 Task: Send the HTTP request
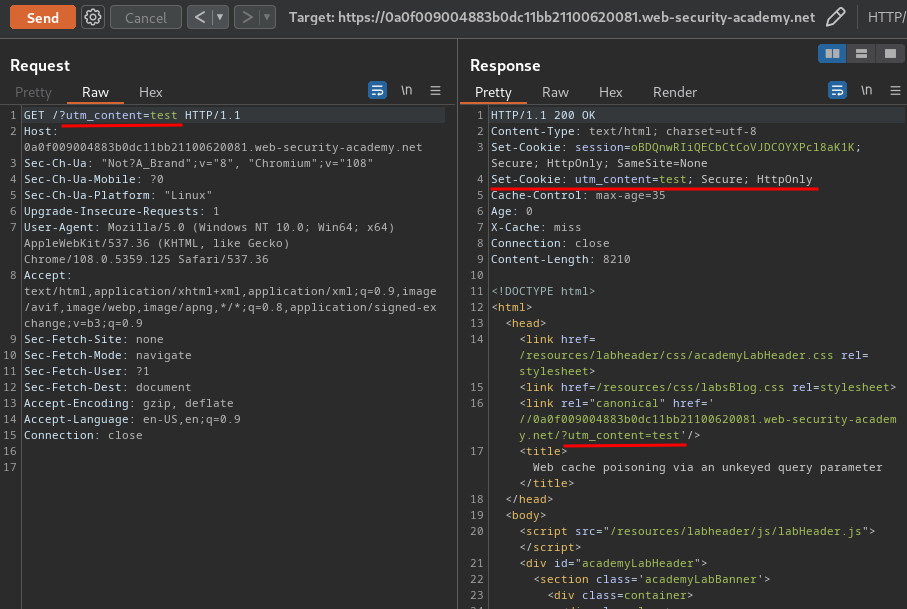click(43, 17)
